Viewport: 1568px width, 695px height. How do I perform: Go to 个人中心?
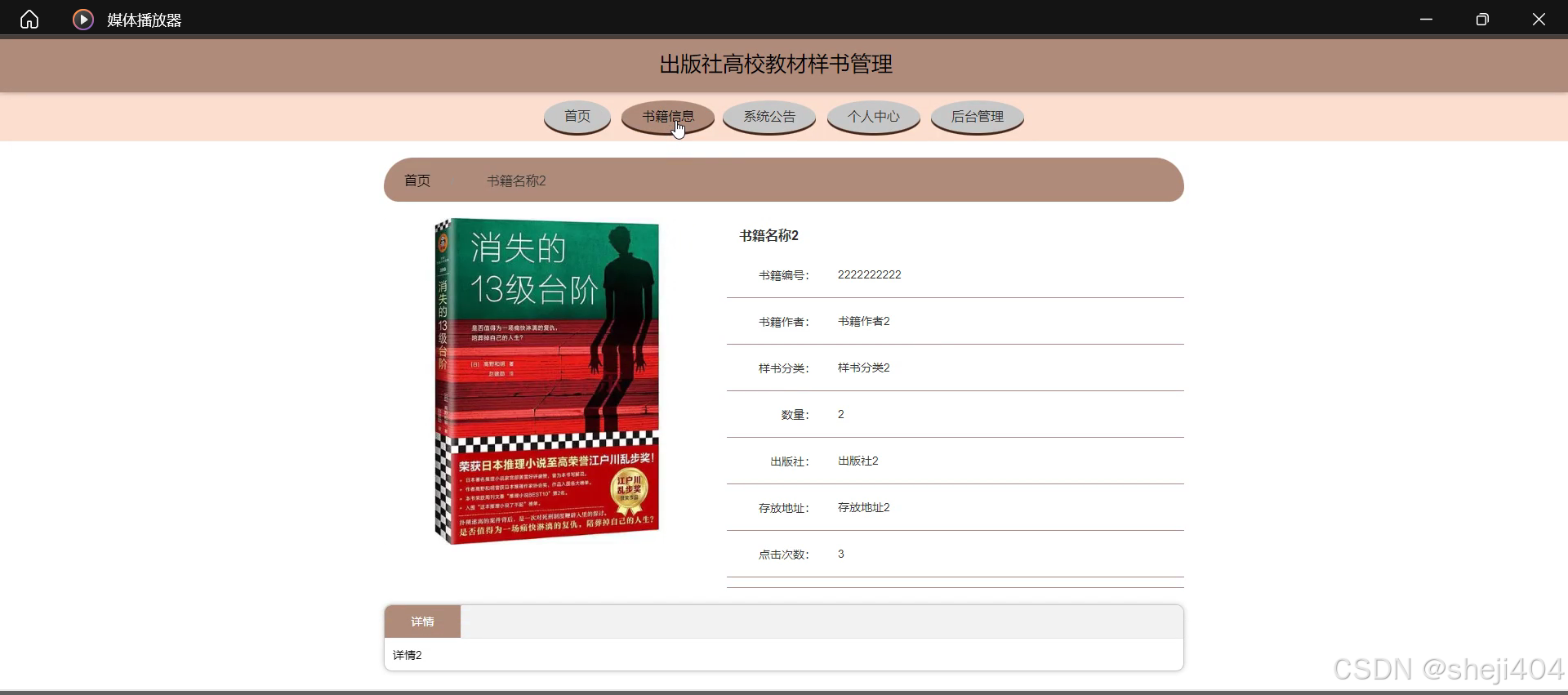[x=874, y=117]
